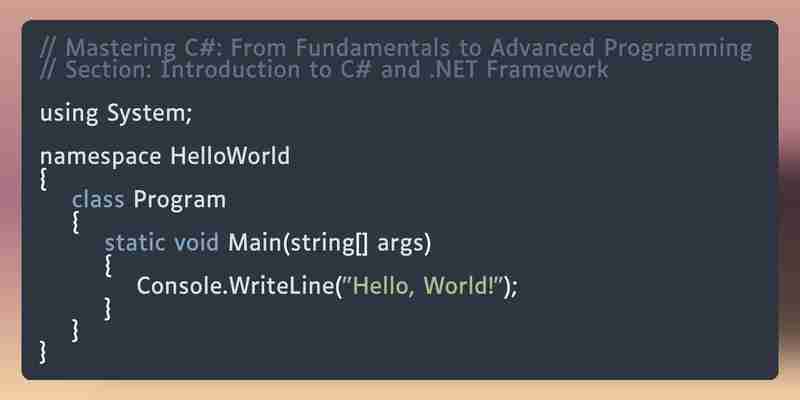Image resolution: width=800 pixels, height=400 pixels.
Task: Click the 'System;' text
Action: pos(149,114)
